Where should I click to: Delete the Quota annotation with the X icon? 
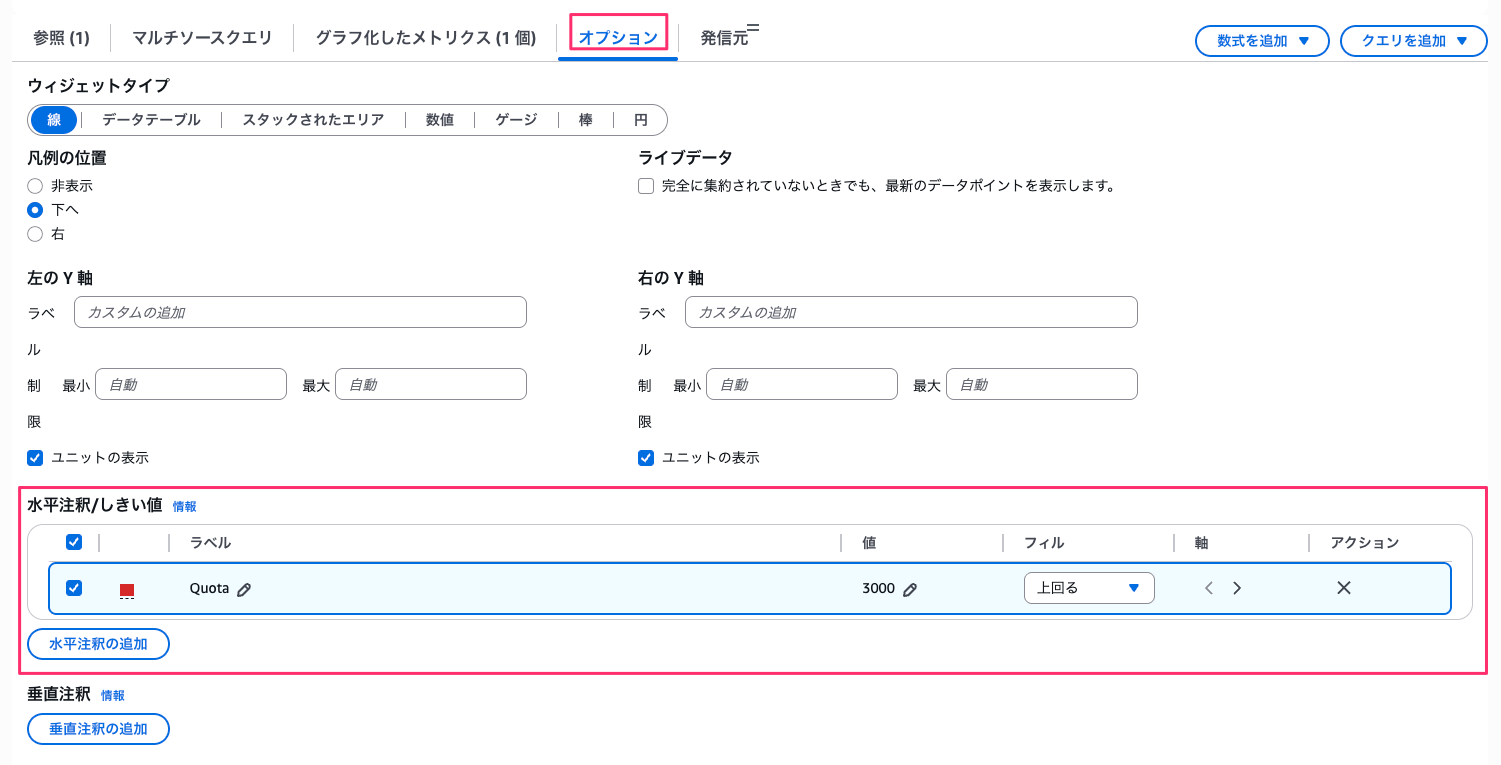pos(1344,588)
